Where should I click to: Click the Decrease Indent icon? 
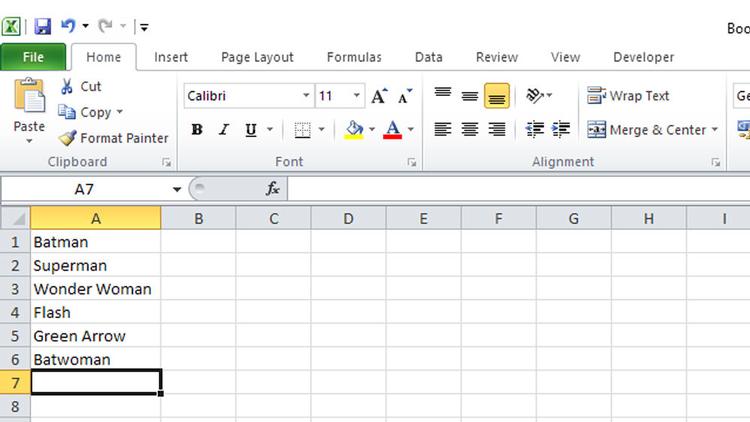[535, 130]
